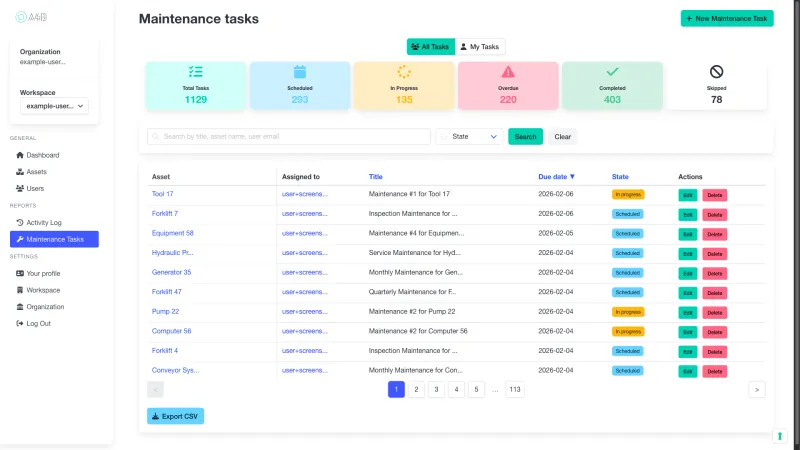The width and height of the screenshot is (800, 450).
Task: Click the Clear filter button
Action: [562, 137]
